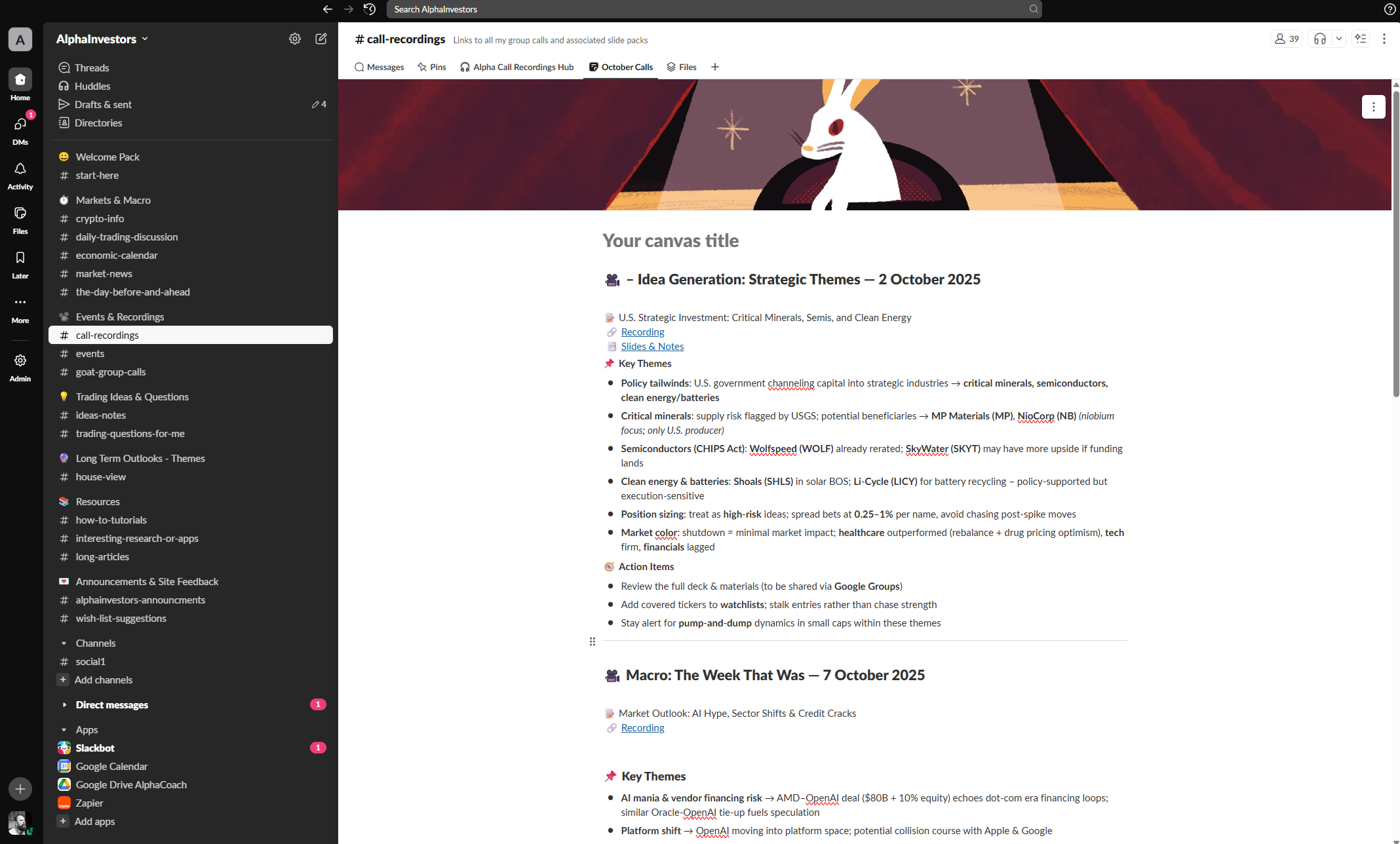Open the Slides & Notes link
This screenshot has height=844, width=1400.
(x=652, y=347)
